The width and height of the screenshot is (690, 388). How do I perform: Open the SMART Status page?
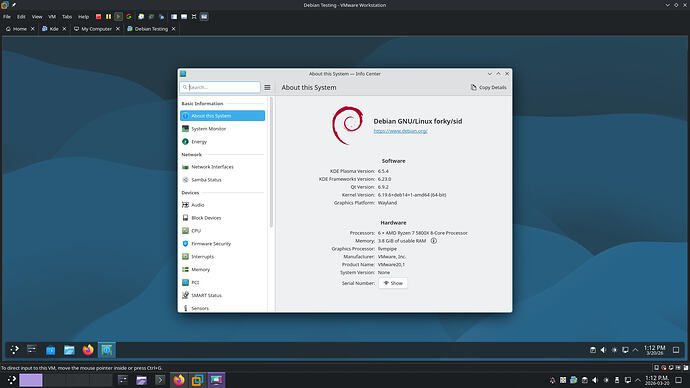[223, 296]
